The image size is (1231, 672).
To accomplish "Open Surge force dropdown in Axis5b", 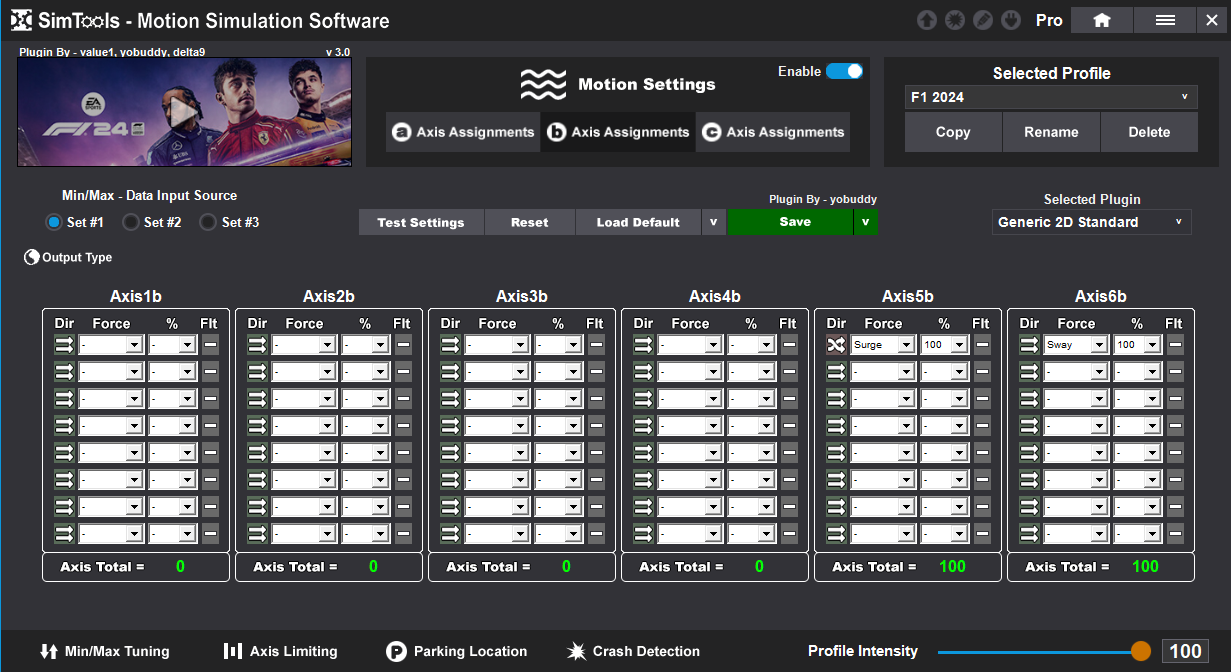I will [x=883, y=344].
